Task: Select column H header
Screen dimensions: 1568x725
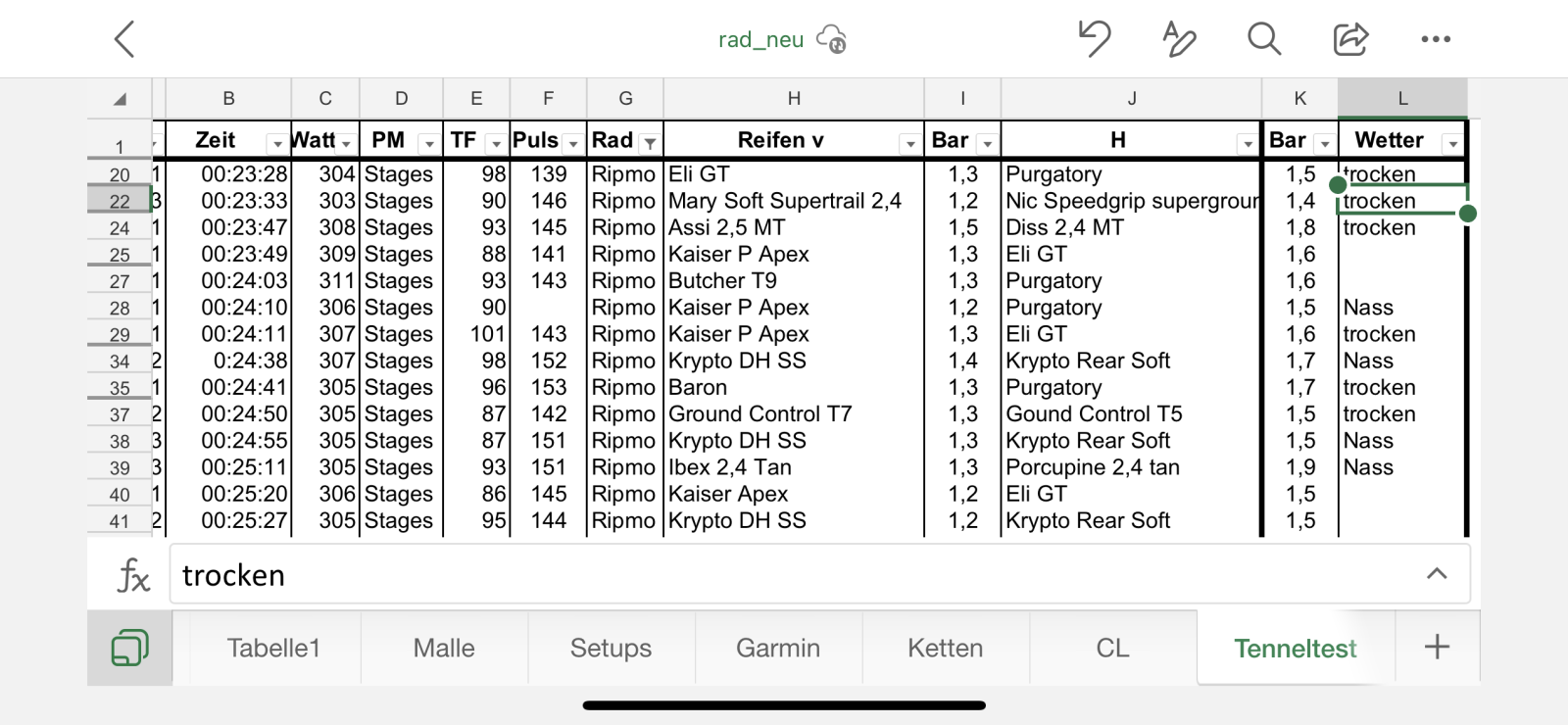Action: 794,99
